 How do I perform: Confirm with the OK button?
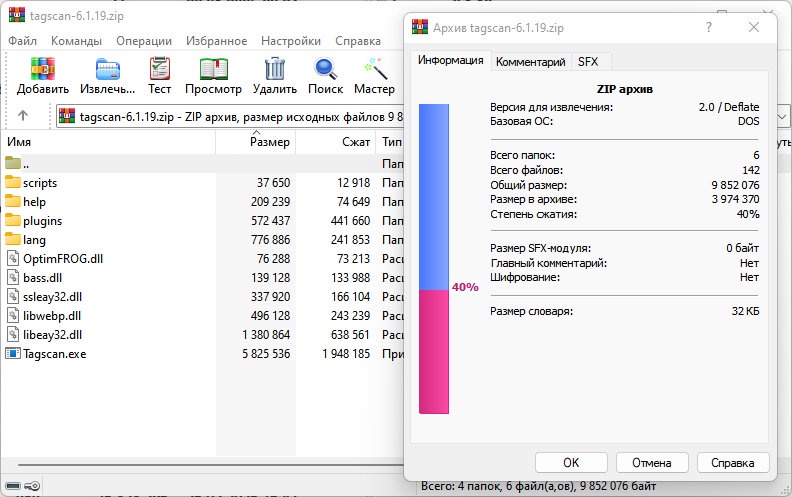(571, 463)
